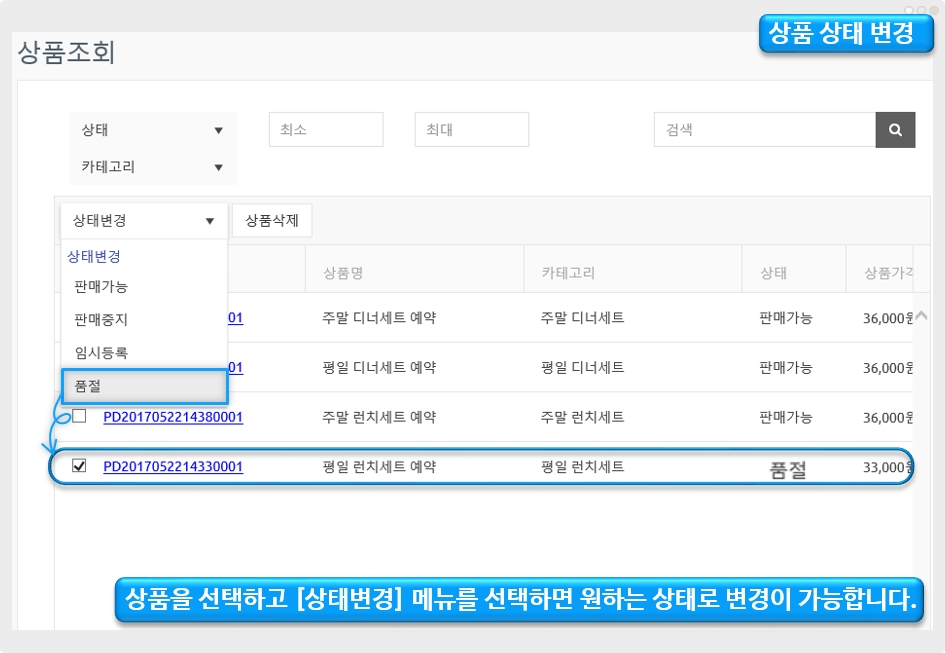The height and width of the screenshot is (653, 945).
Task: Click the 최소 price input field
Action: tap(326, 130)
